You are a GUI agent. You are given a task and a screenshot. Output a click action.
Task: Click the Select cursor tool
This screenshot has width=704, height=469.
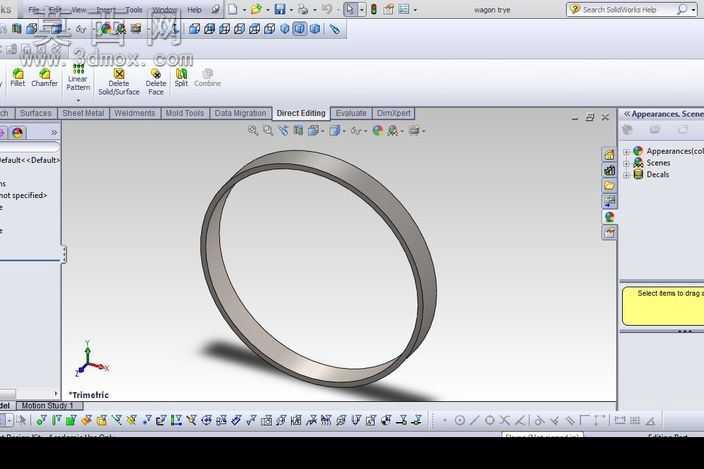[x=350, y=9]
